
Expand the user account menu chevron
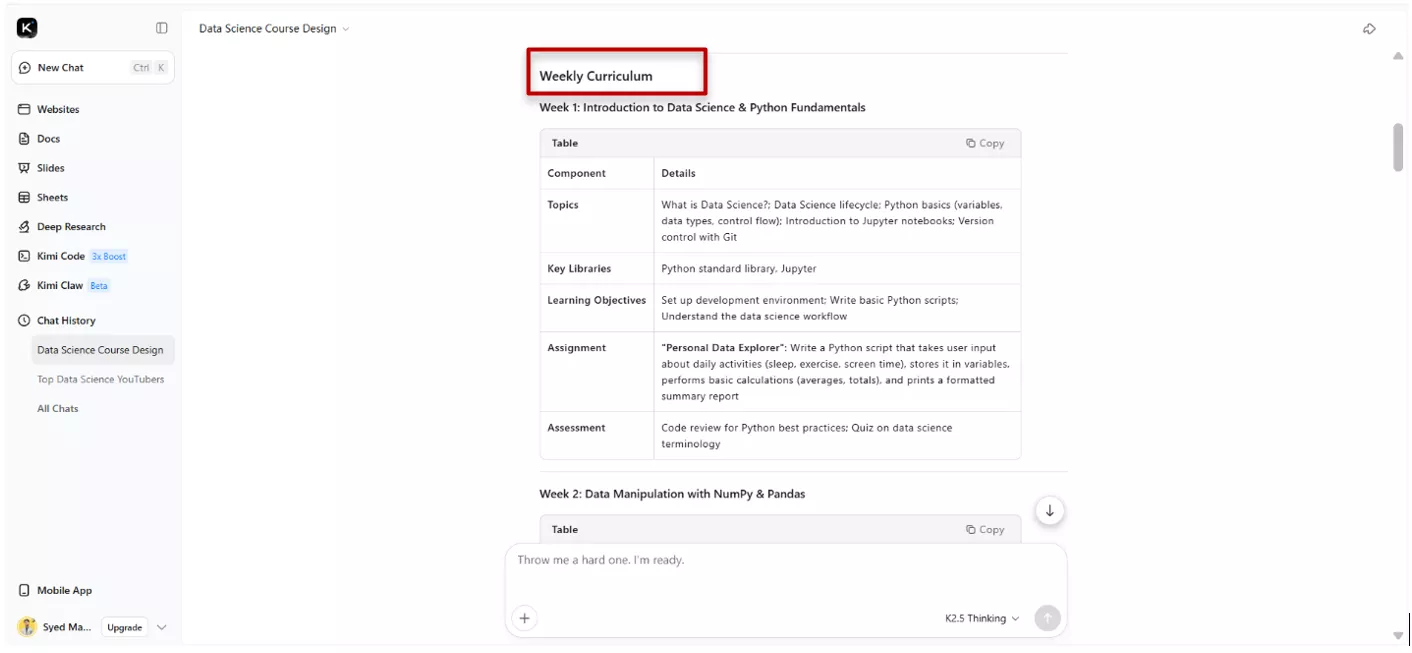(162, 628)
